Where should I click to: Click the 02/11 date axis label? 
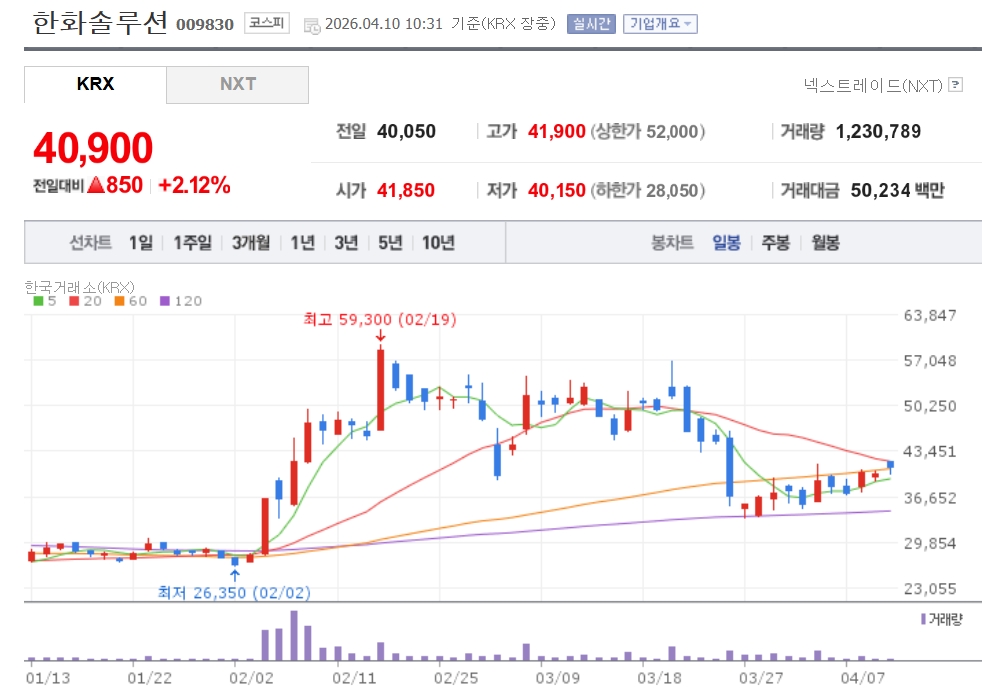(x=354, y=678)
